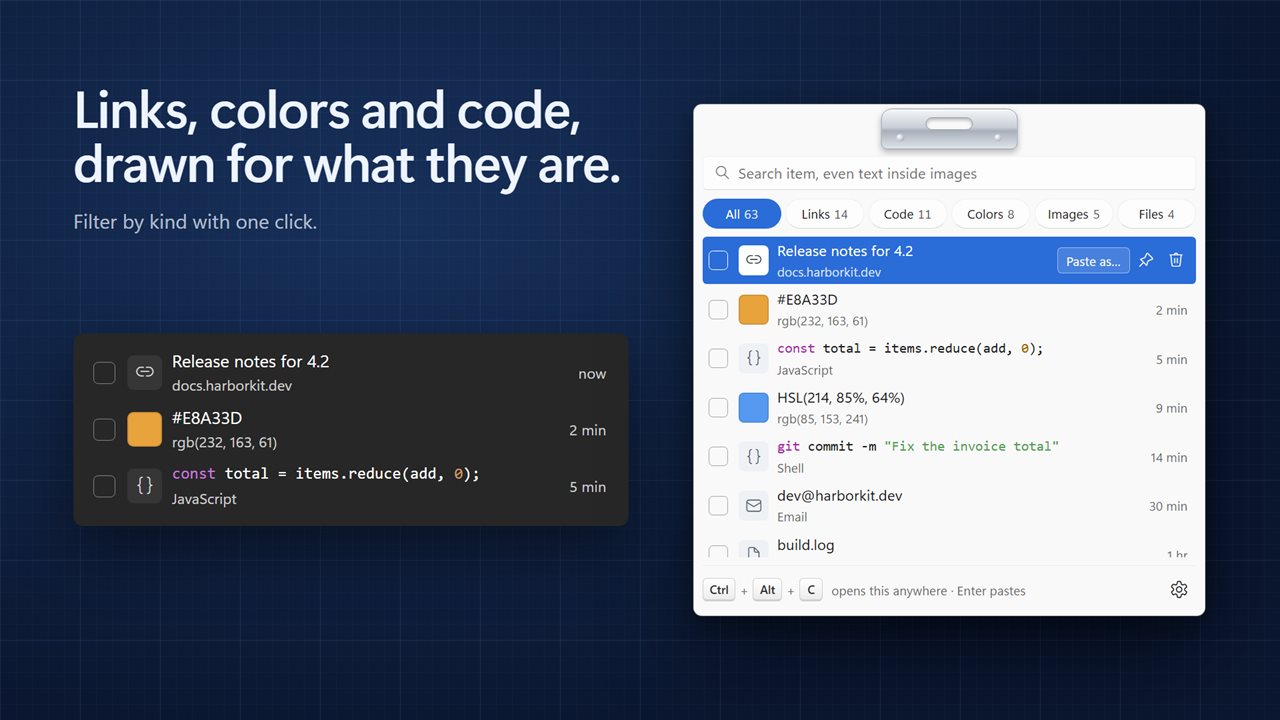This screenshot has height=720, width=1280.
Task: Click braces icon next to const total in popup
Action: click(x=753, y=358)
